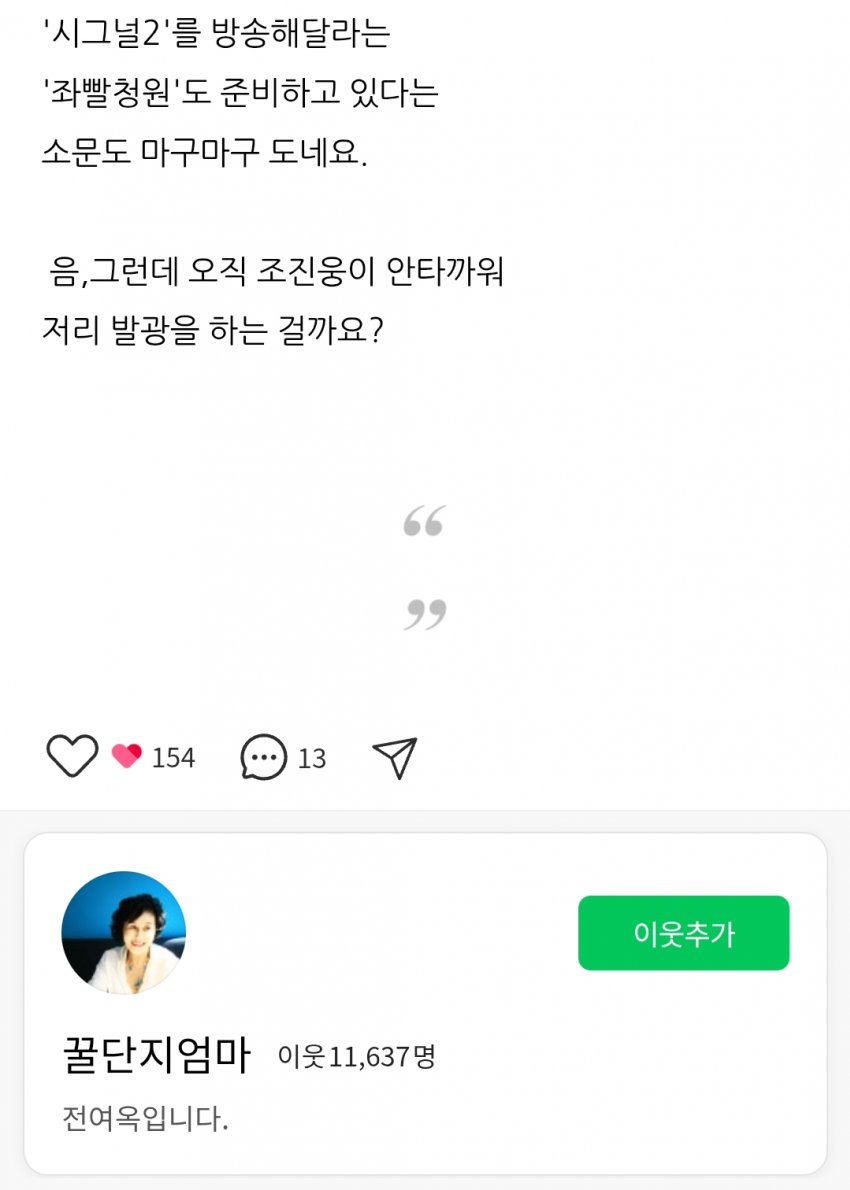850x1190 pixels.
Task: Click the closing quotation mark graphic
Action: click(425, 613)
